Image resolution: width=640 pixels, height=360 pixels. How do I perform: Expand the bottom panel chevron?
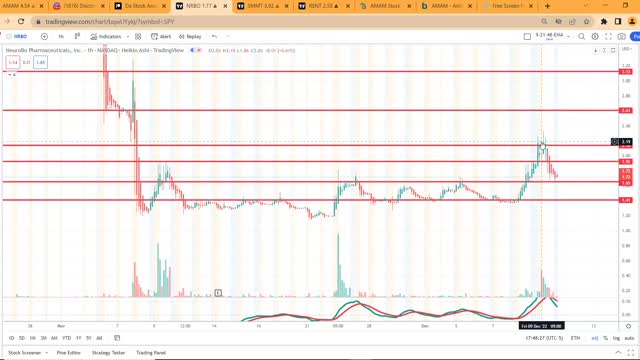(x=618, y=353)
